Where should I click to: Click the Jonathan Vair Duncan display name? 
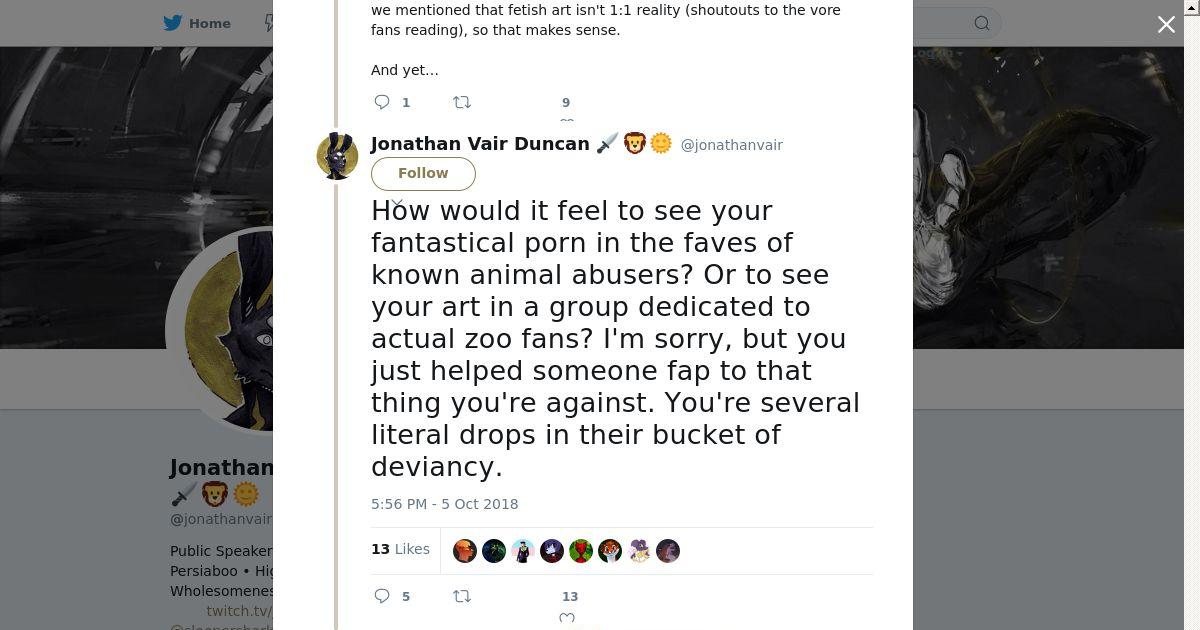480,144
